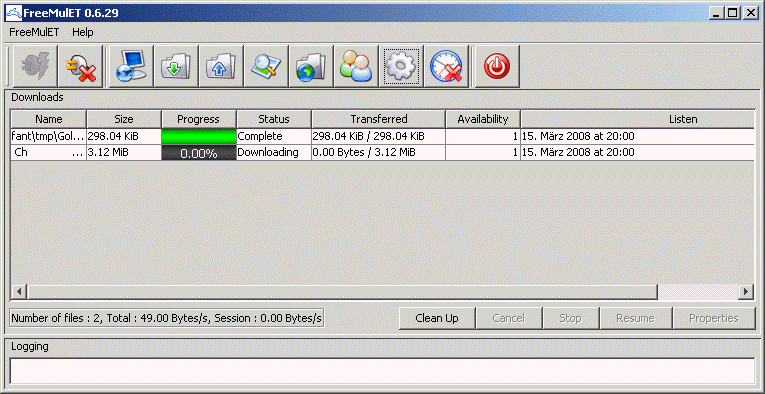Screen dimensions: 765x394
Task: Select the Complete download row
Action: [x=382, y=137]
